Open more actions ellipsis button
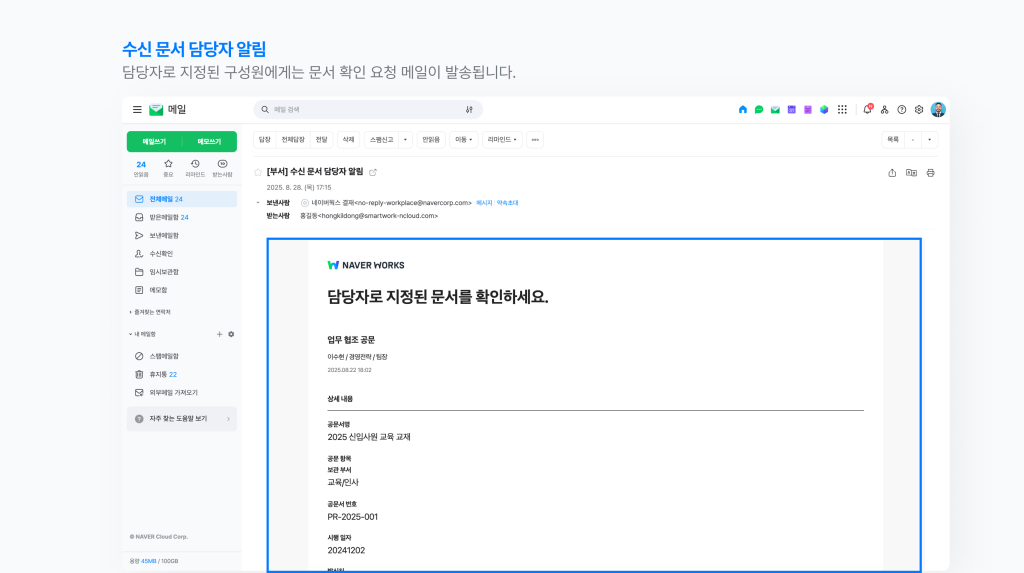This screenshot has height=573, width=1024. pyautogui.click(x=535, y=140)
